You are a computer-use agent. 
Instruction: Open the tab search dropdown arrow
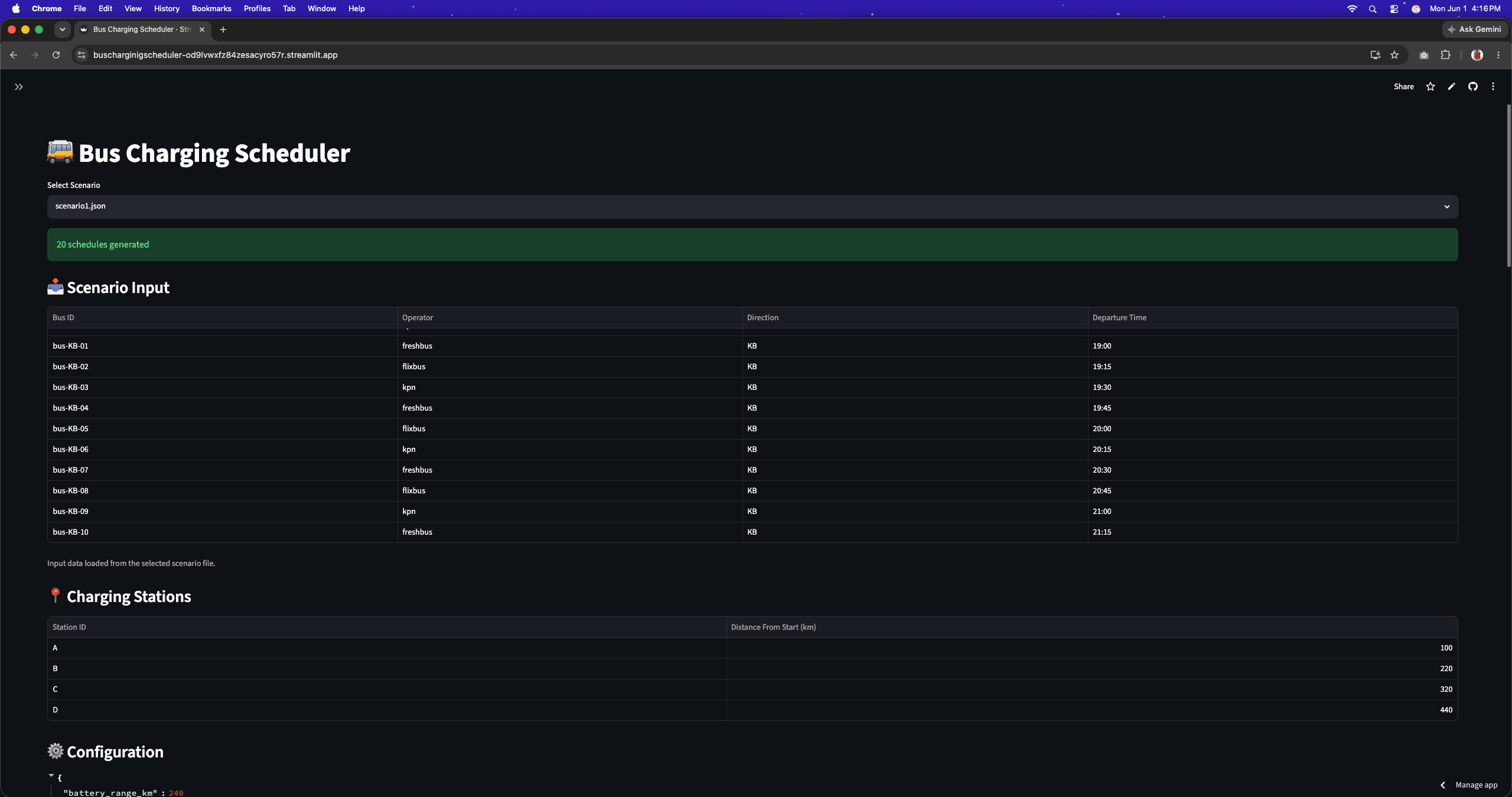[x=62, y=30]
